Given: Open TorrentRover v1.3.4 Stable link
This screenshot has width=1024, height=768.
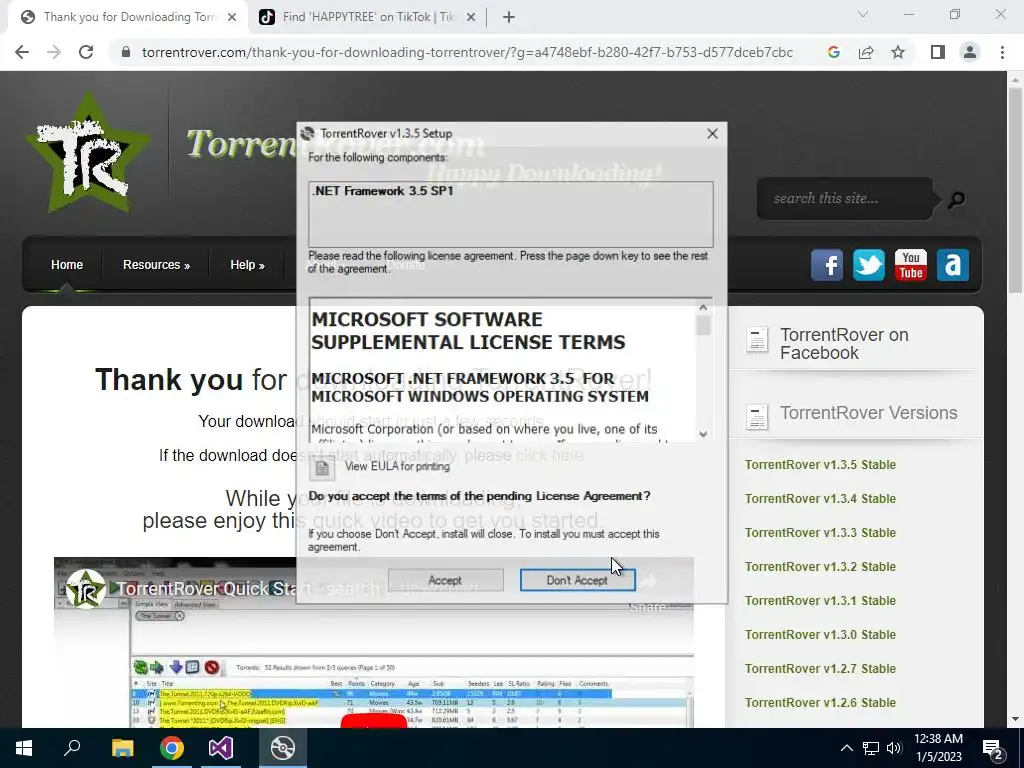Looking at the screenshot, I should coord(820,499).
